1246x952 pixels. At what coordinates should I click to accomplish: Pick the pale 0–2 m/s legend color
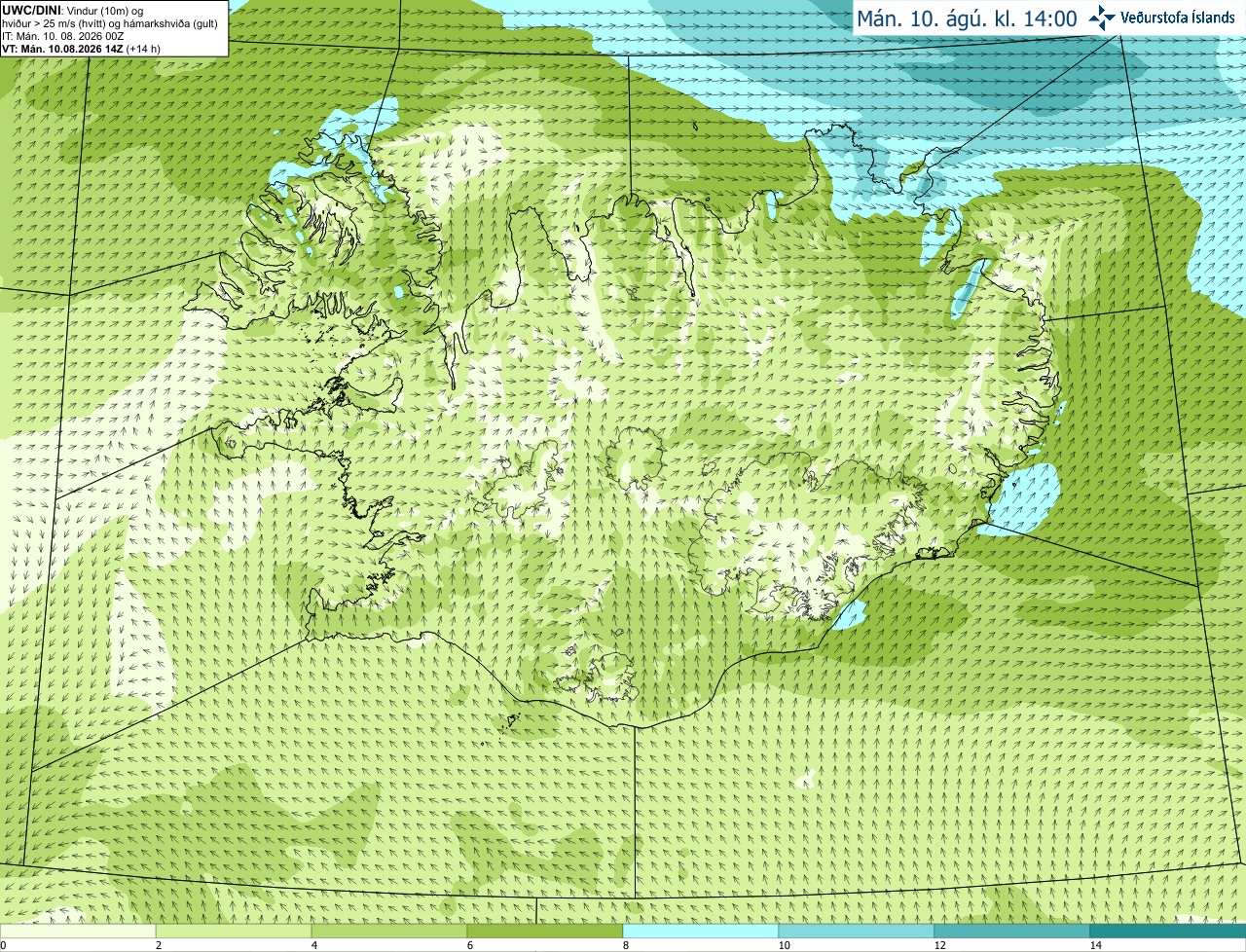coord(78,932)
